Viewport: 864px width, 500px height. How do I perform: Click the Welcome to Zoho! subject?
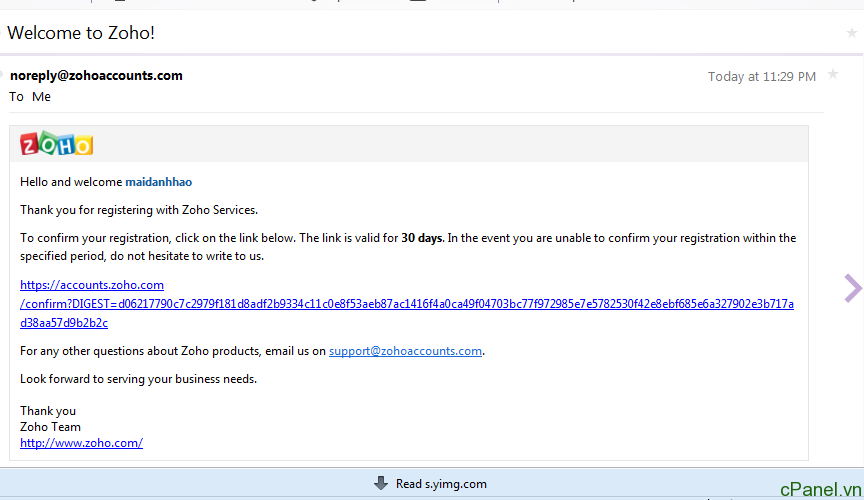click(81, 33)
